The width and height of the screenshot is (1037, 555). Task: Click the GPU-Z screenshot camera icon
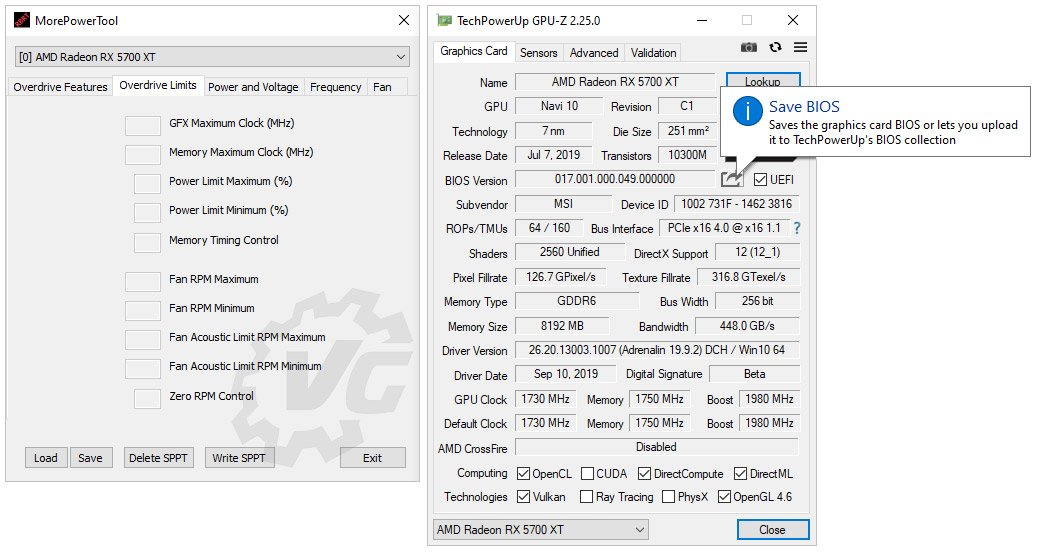(x=748, y=47)
